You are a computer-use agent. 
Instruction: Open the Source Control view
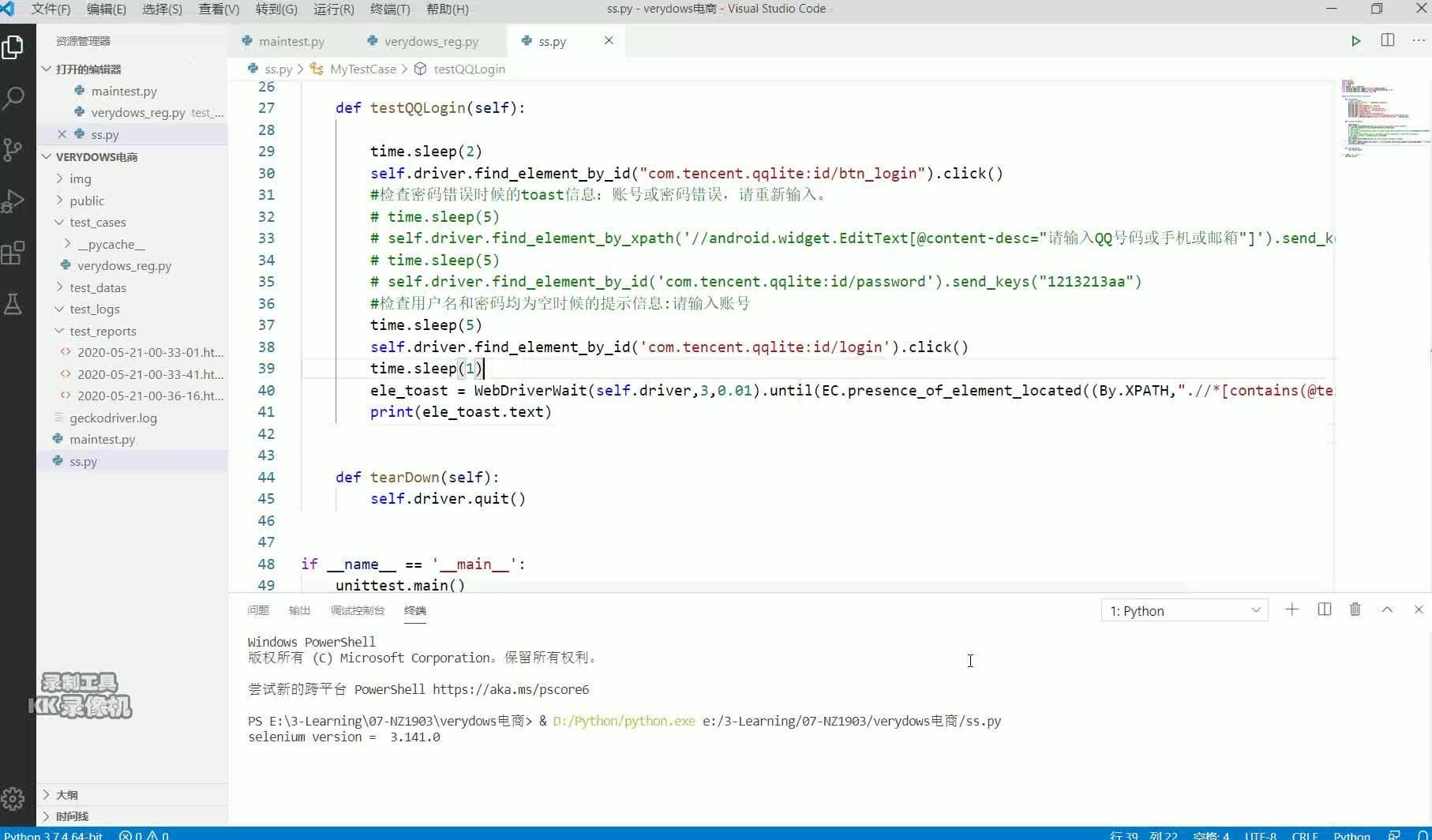pyautogui.click(x=13, y=150)
